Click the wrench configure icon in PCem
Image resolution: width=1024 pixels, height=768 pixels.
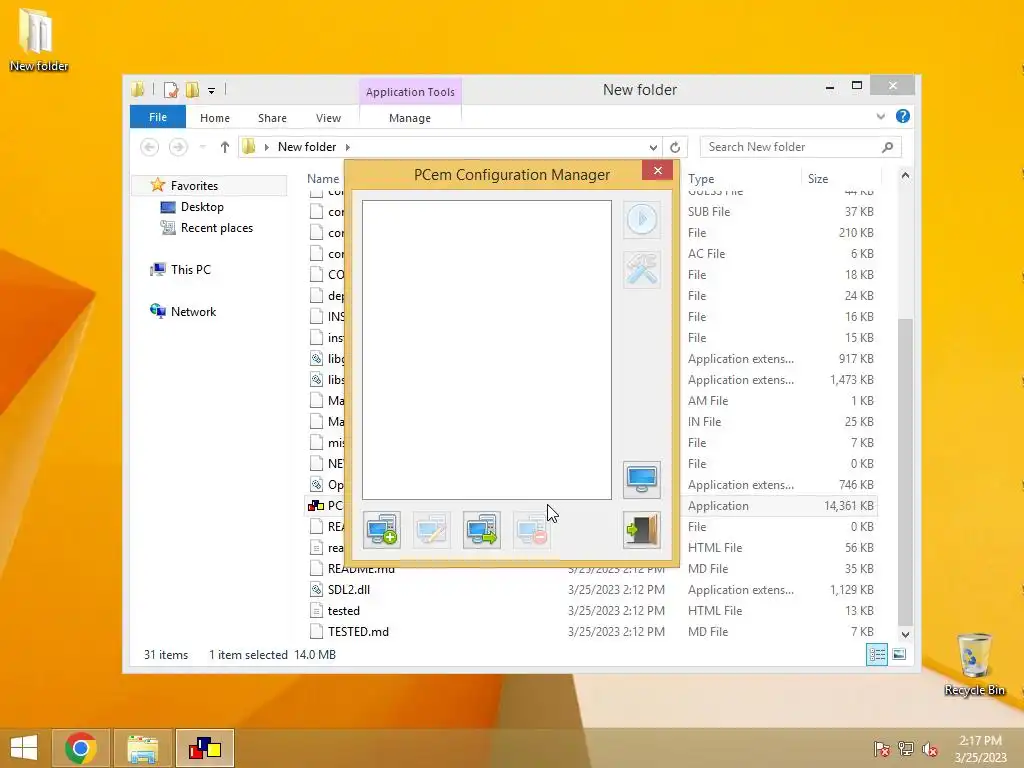pos(642,269)
